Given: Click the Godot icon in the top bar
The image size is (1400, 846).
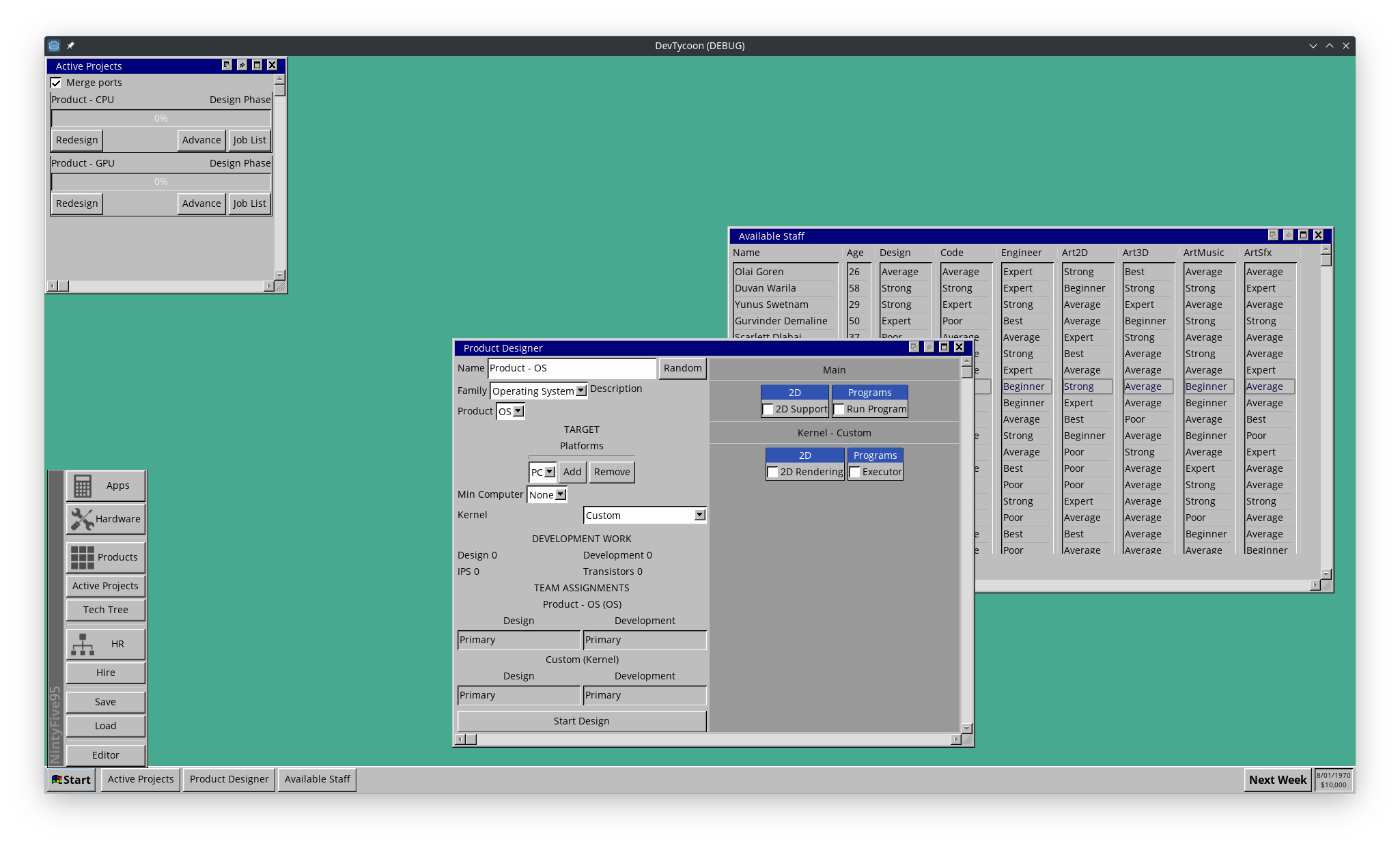Looking at the screenshot, I should 53,45.
